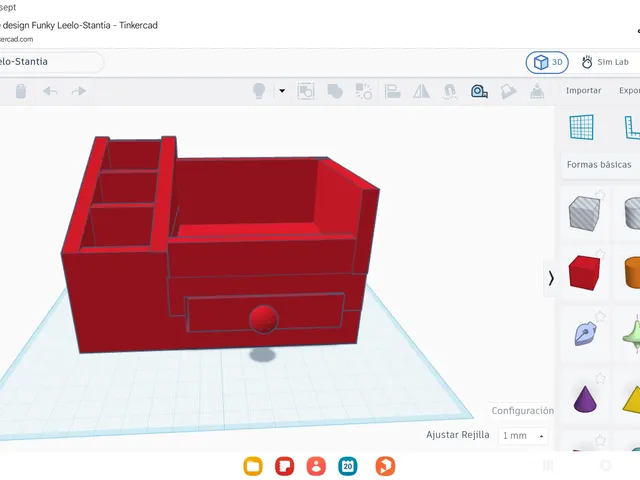Pick the yellow Pyramid shape
Screen dimensions: 640x480
point(632,399)
